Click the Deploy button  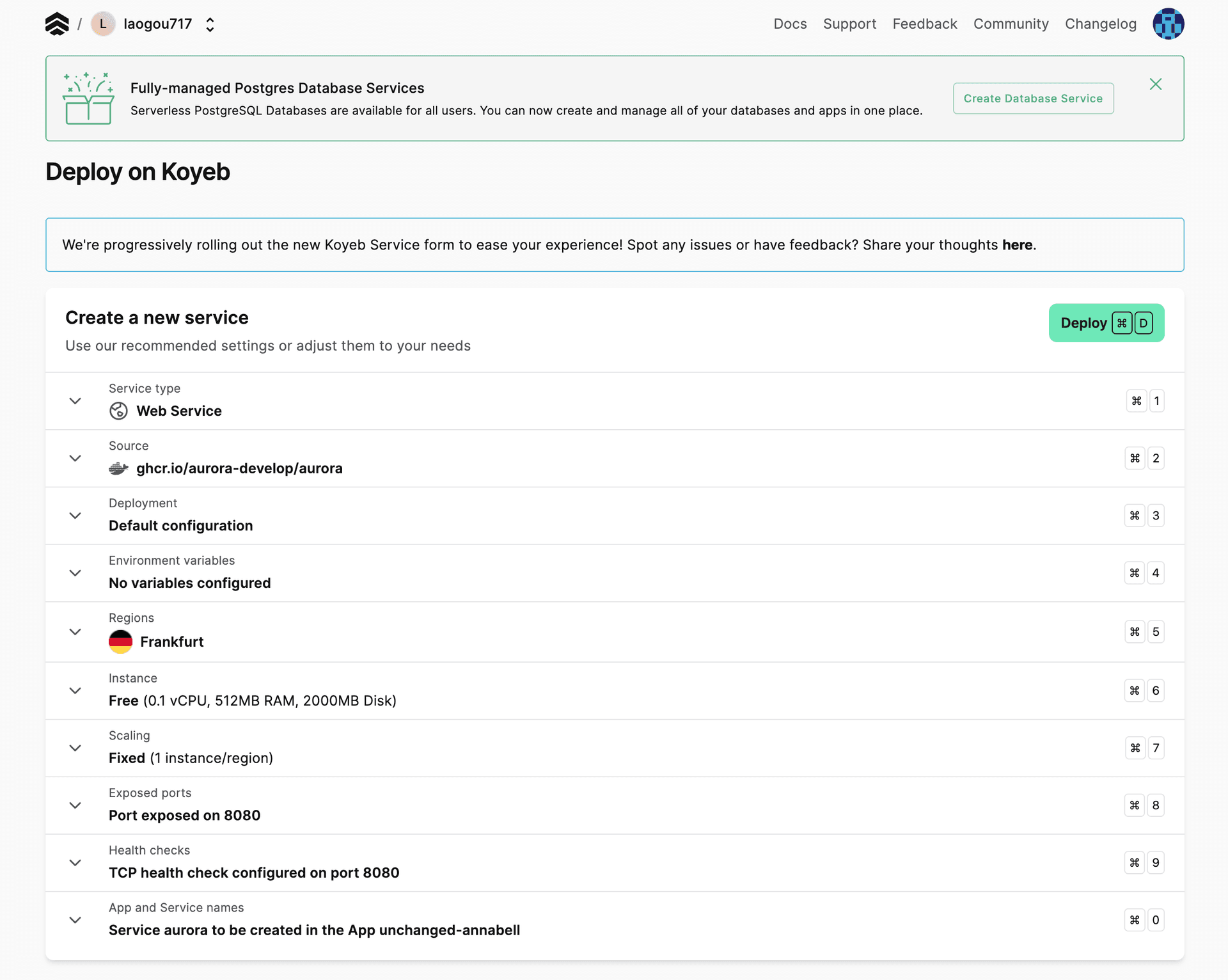click(x=1106, y=323)
